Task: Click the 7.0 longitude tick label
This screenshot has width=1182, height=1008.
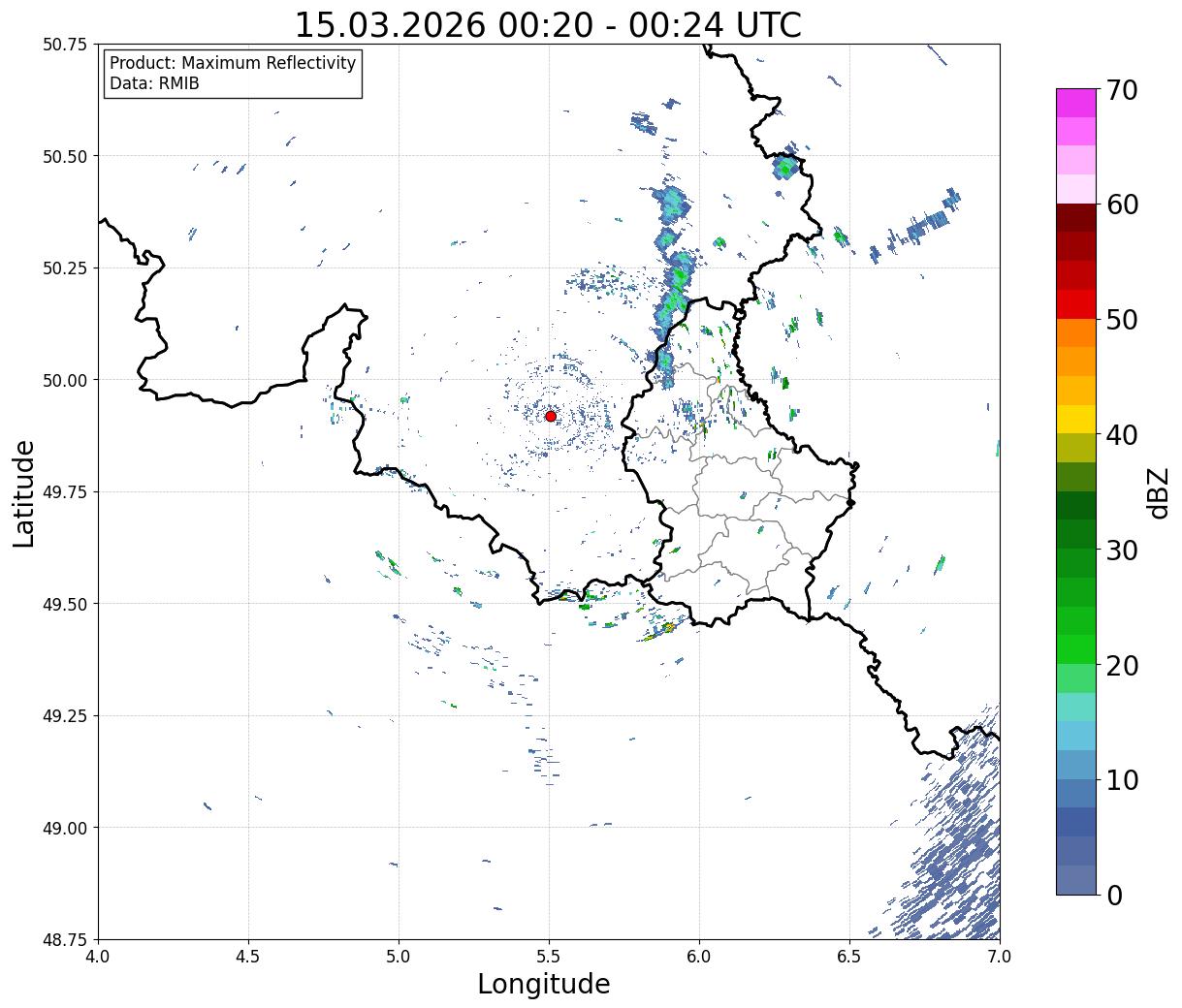Action: tap(1000, 957)
